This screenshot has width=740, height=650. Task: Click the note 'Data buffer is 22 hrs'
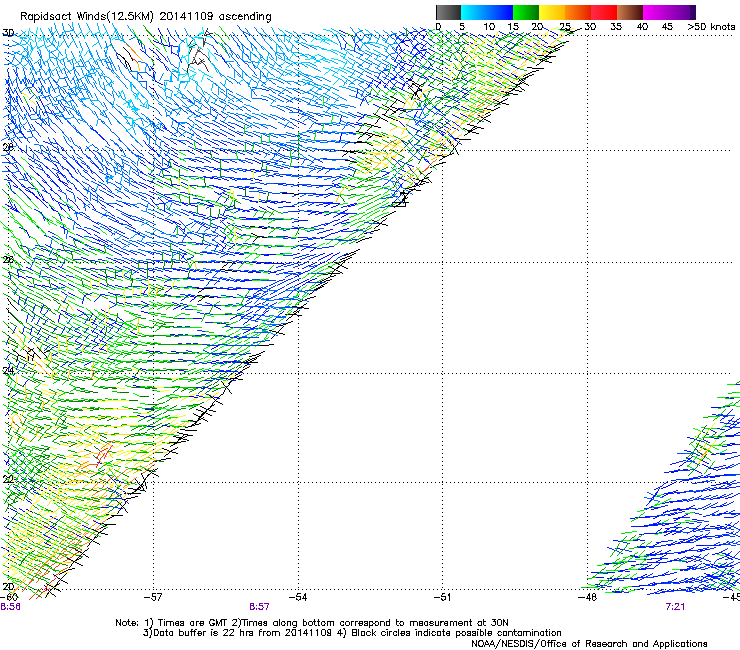(x=200, y=633)
